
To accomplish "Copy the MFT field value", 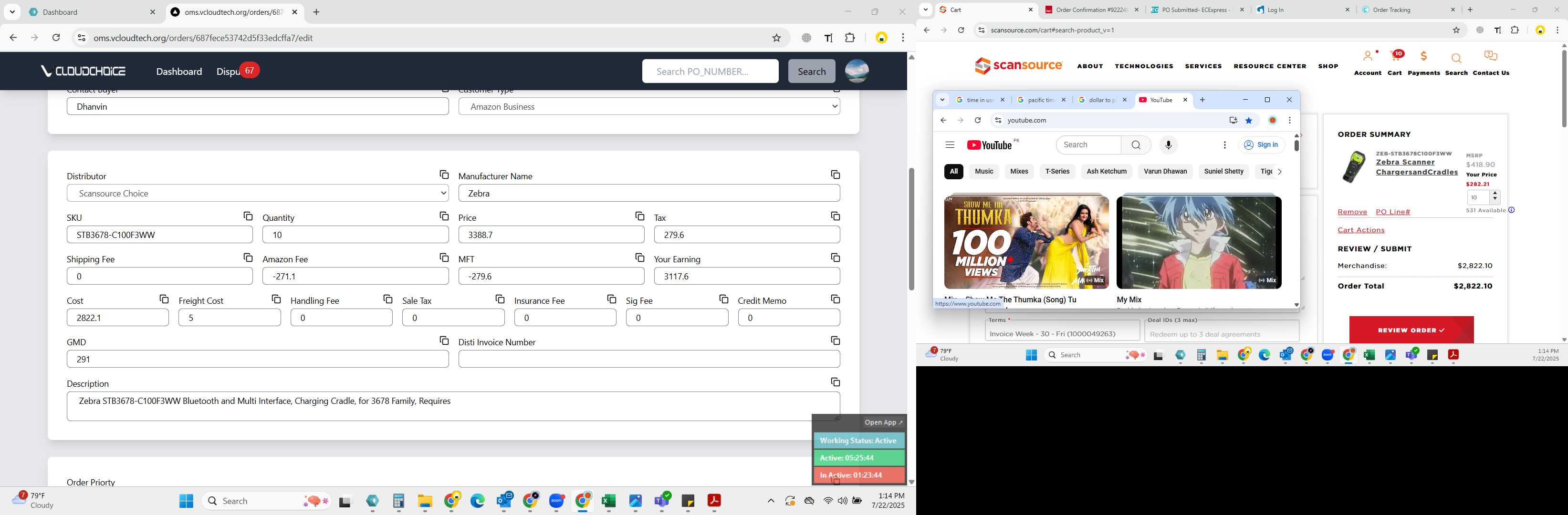I will tap(640, 258).
